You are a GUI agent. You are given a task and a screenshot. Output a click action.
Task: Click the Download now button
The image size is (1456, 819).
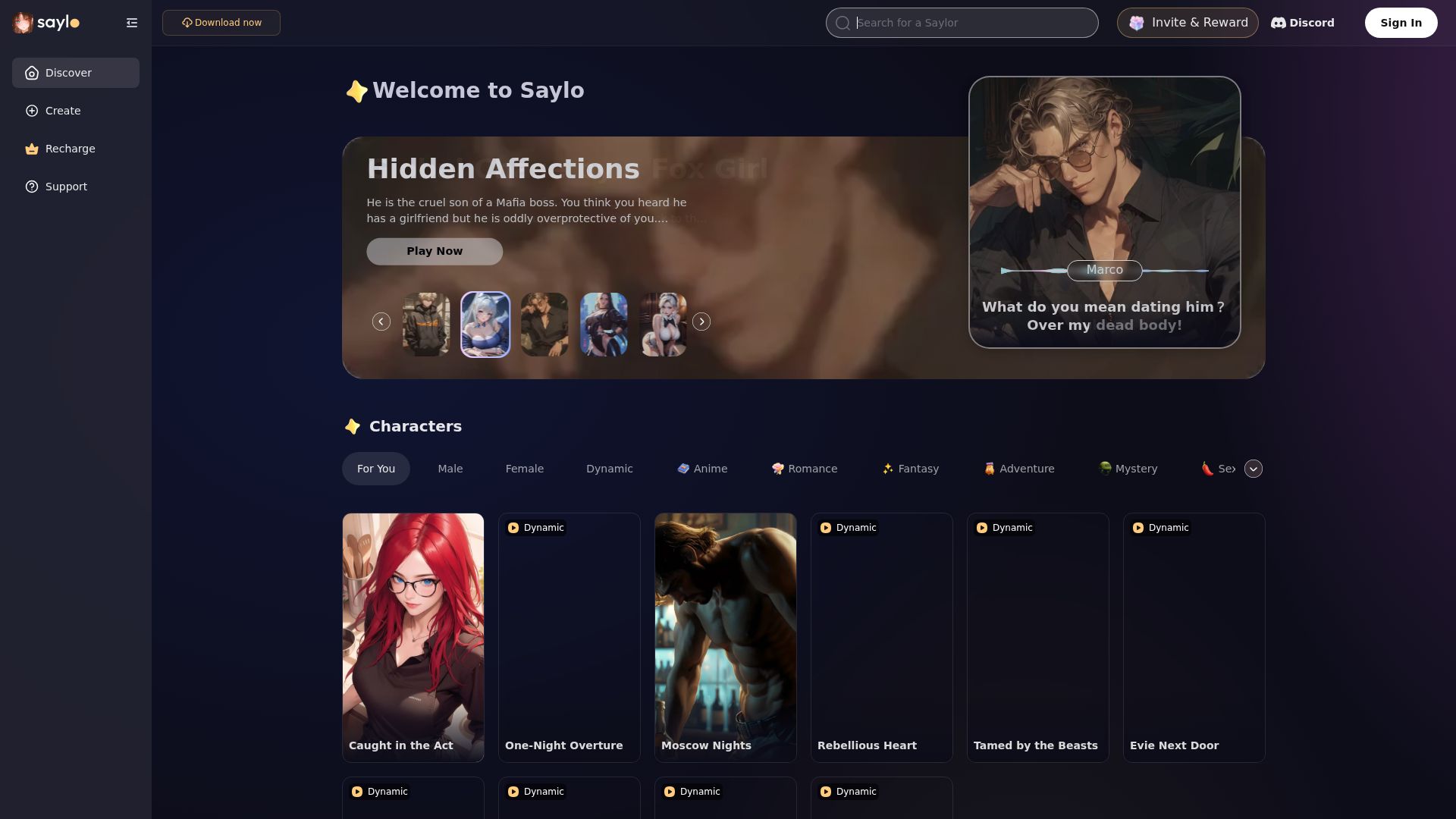pos(221,23)
